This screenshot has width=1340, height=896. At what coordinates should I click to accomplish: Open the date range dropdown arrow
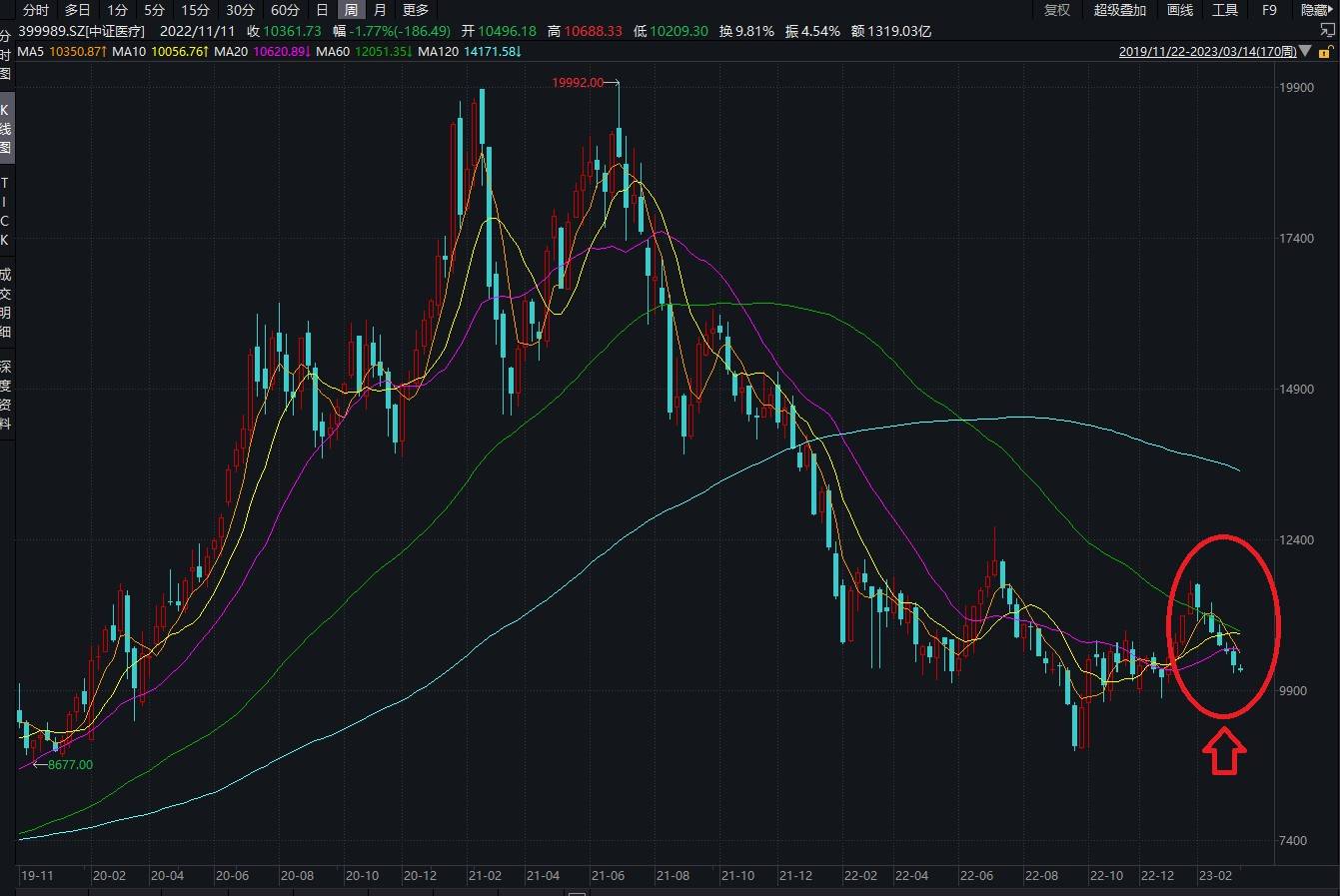coord(1305,51)
